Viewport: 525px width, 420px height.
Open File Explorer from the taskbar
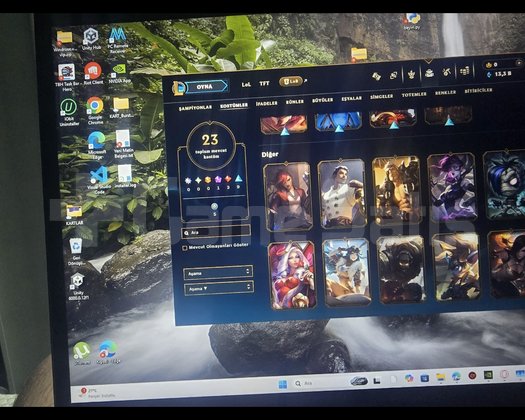click(x=441, y=377)
